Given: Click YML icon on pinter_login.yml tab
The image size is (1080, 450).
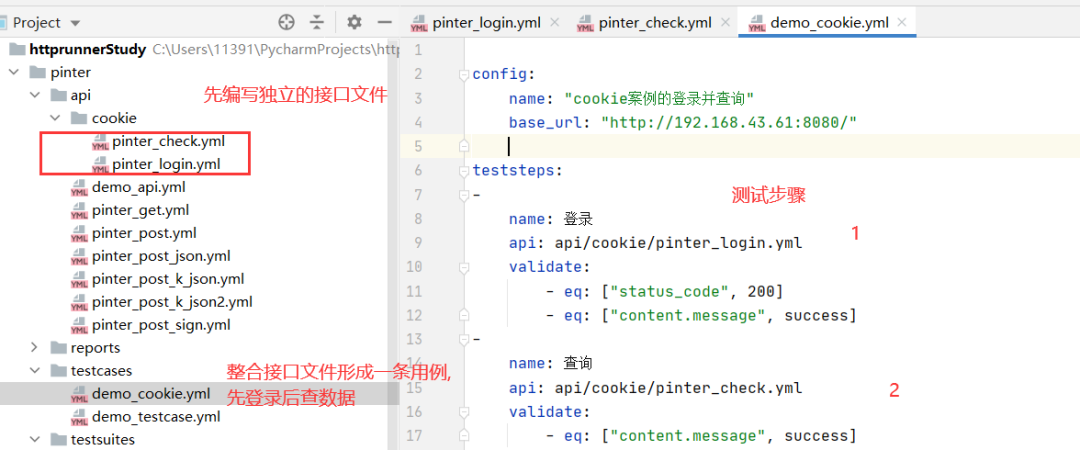Looking at the screenshot, I should pos(419,23).
